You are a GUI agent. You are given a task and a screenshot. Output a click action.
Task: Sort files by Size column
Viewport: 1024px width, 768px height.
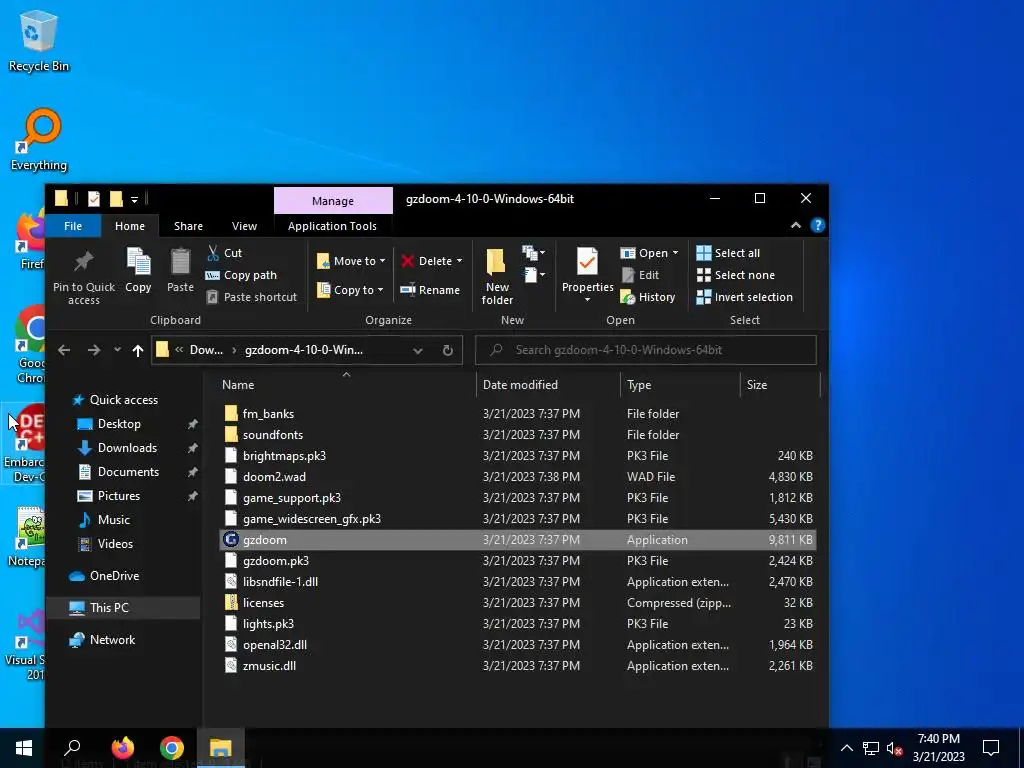[780, 385]
